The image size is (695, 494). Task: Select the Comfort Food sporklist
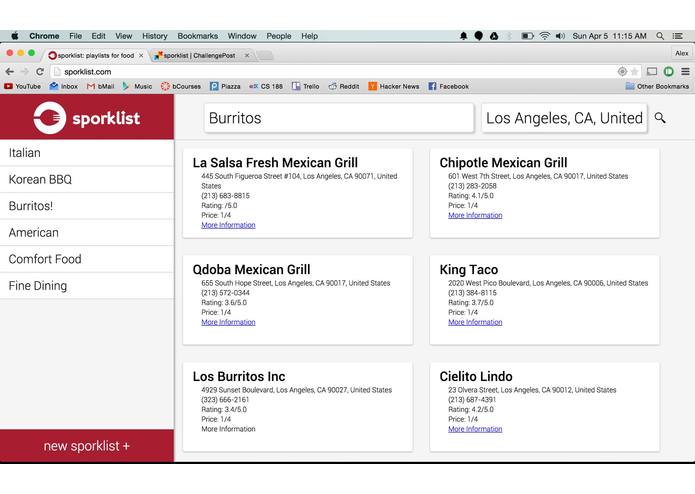point(87,259)
